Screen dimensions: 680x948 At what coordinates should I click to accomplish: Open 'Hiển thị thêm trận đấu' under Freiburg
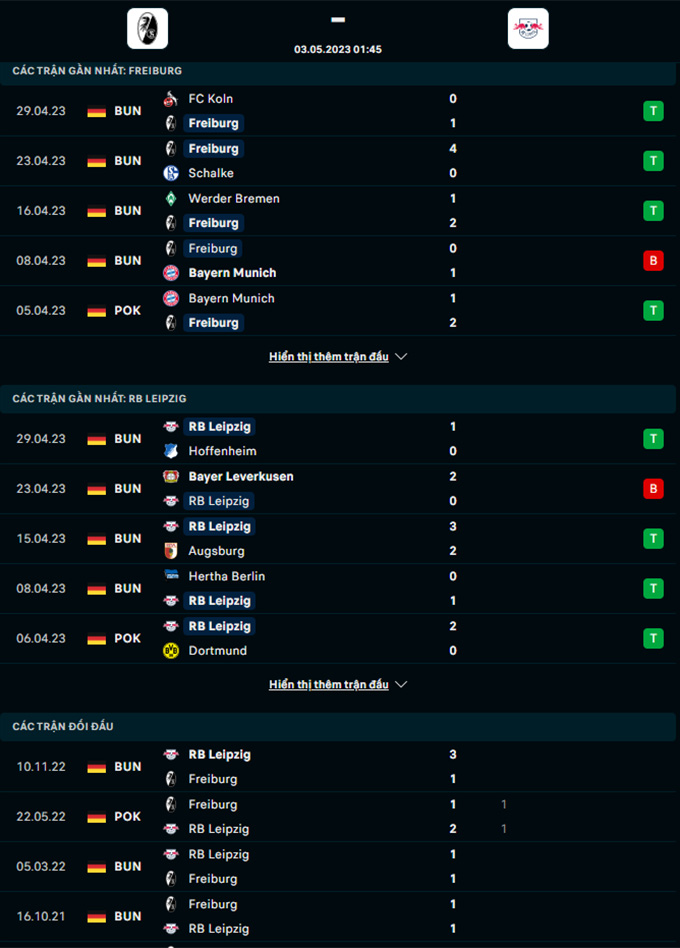tap(329, 357)
